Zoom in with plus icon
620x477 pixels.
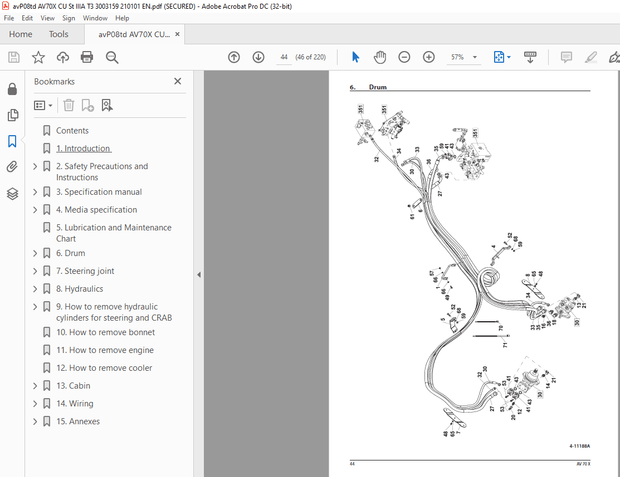tap(429, 57)
